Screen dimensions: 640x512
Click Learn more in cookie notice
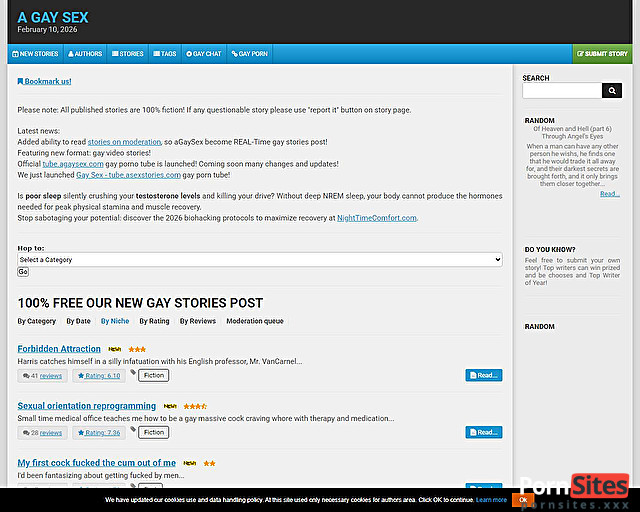click(491, 500)
